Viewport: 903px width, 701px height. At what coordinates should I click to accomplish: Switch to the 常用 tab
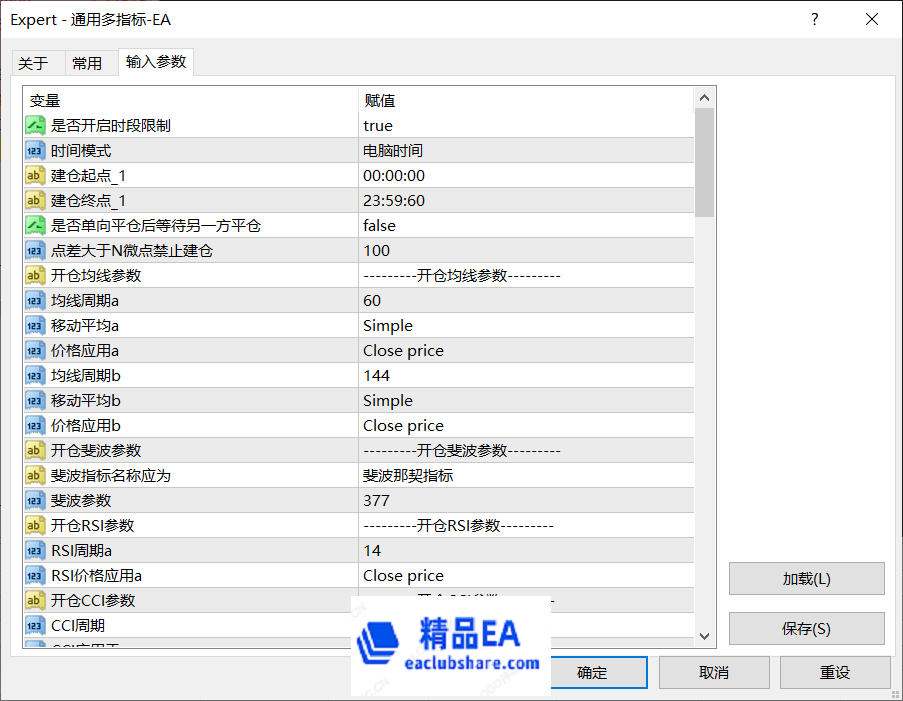click(x=87, y=63)
